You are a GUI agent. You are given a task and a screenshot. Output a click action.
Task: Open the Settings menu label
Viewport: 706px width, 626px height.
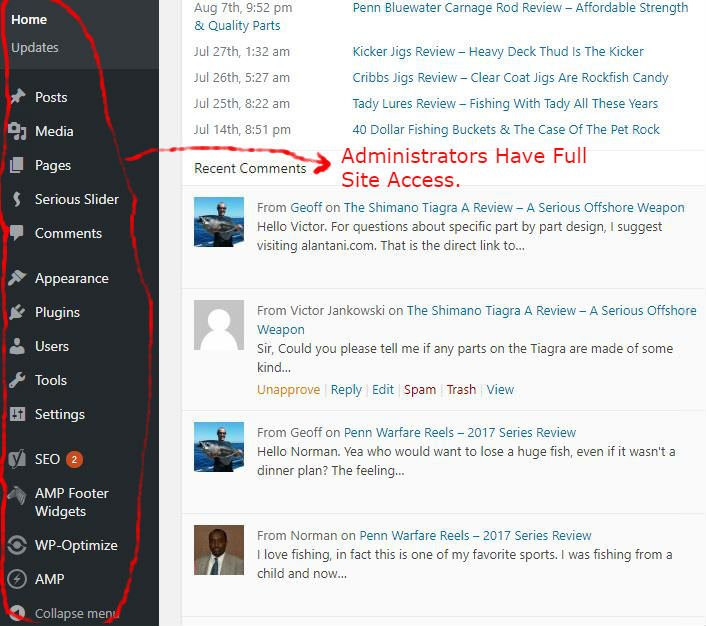coord(60,415)
